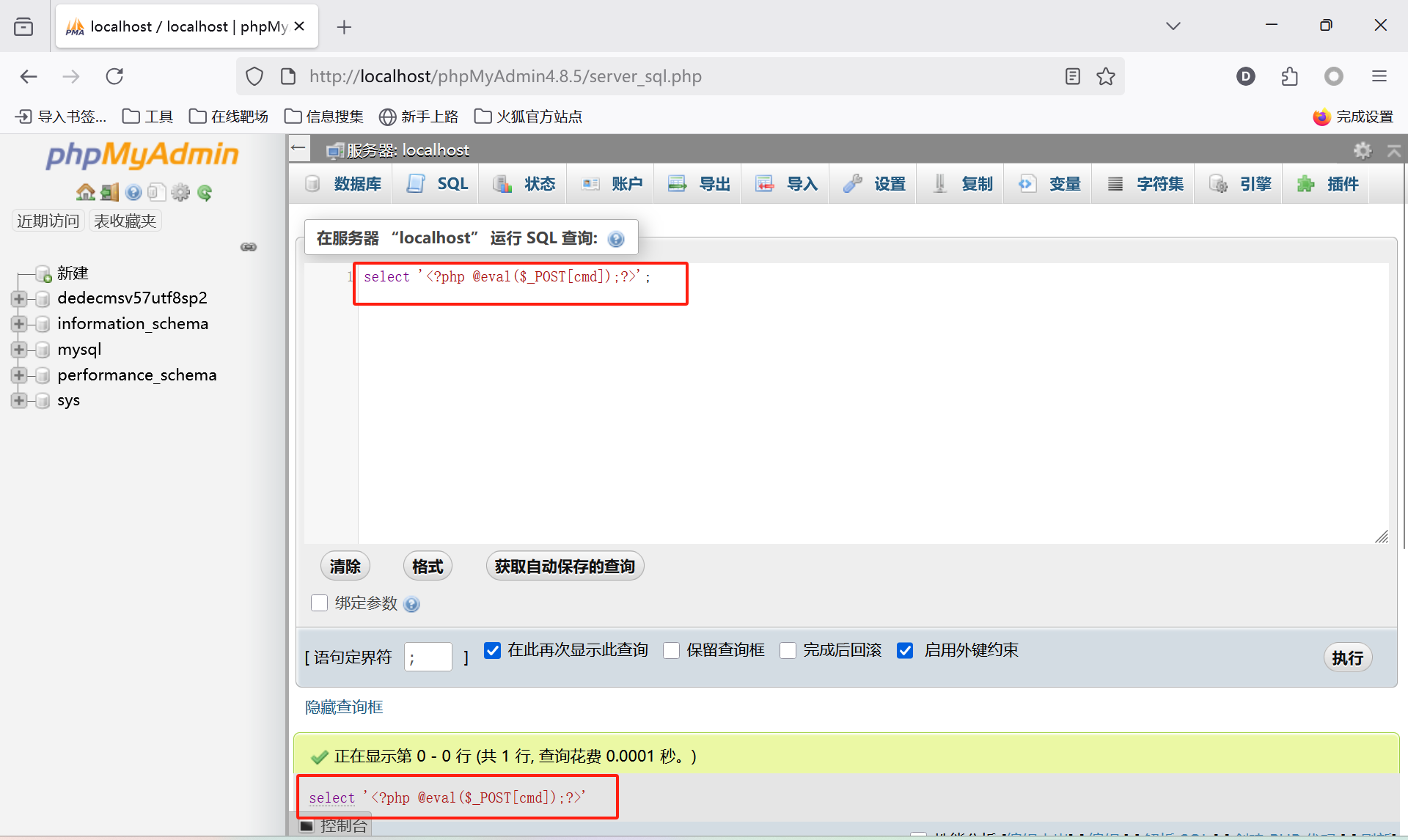Uncheck 在此再次显示此查询 checkbox
This screenshot has height=840, width=1408.
pos(493,650)
